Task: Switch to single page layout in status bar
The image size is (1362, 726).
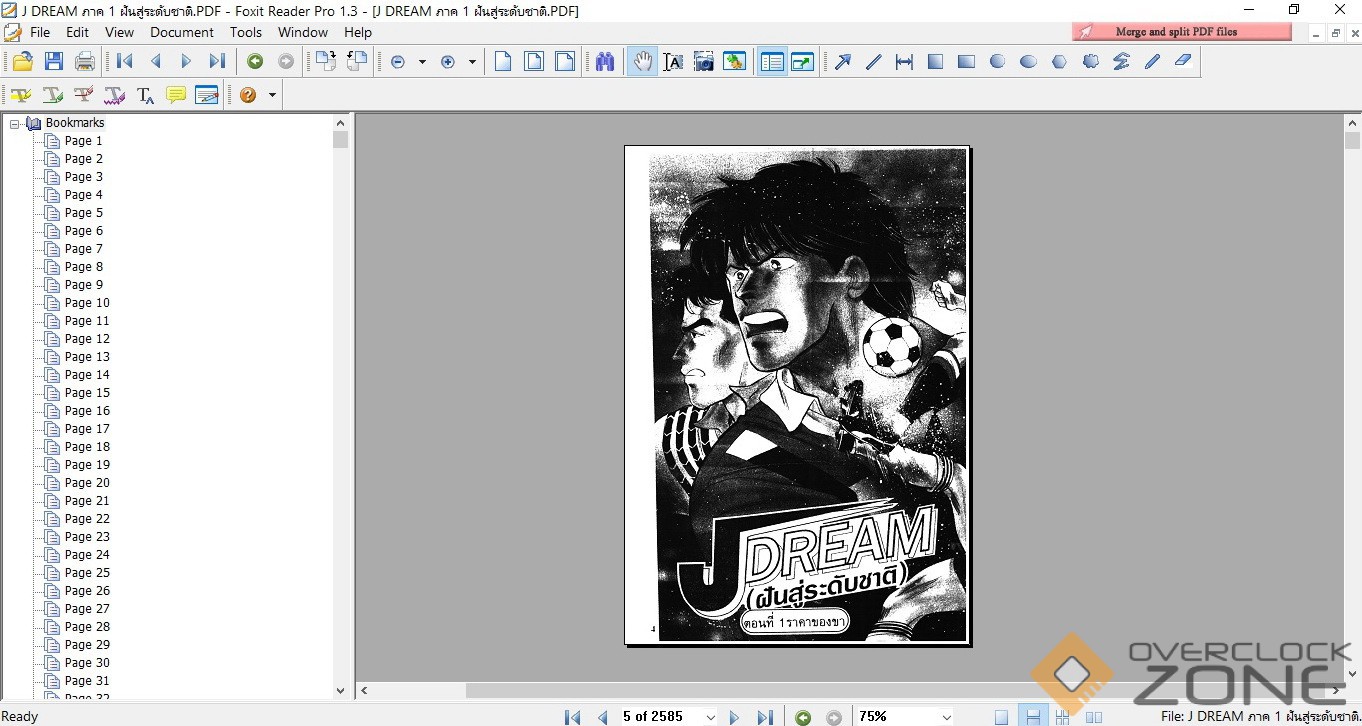Action: tap(1001, 717)
